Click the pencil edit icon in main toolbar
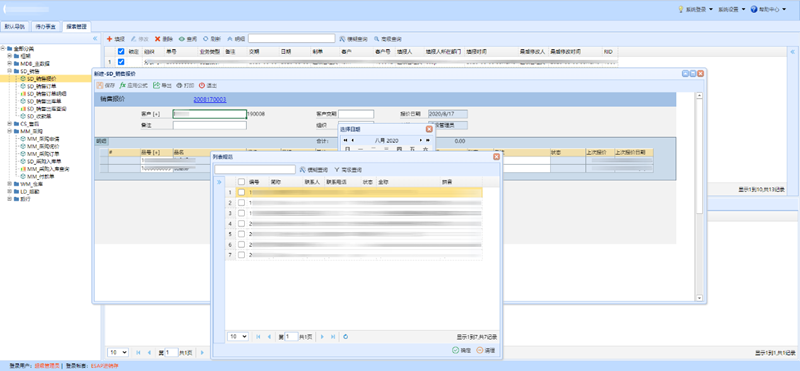The width and height of the screenshot is (800, 371). pyautogui.click(x=134, y=39)
